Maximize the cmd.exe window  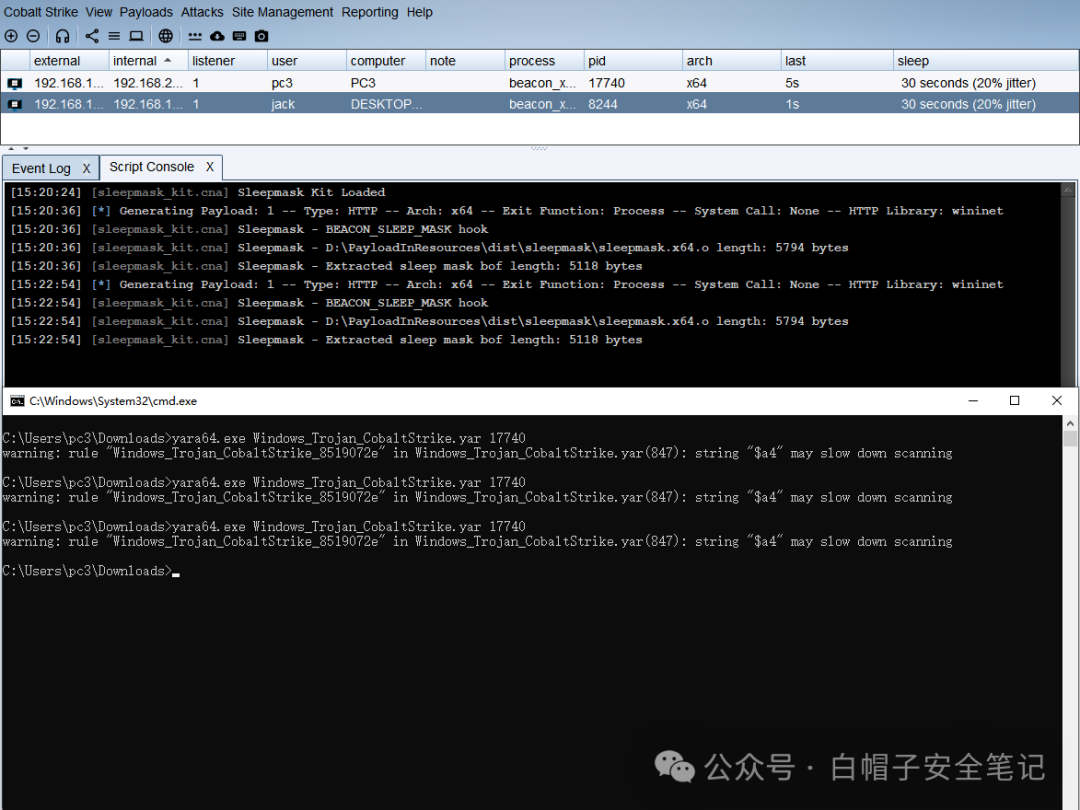pyautogui.click(x=1015, y=401)
